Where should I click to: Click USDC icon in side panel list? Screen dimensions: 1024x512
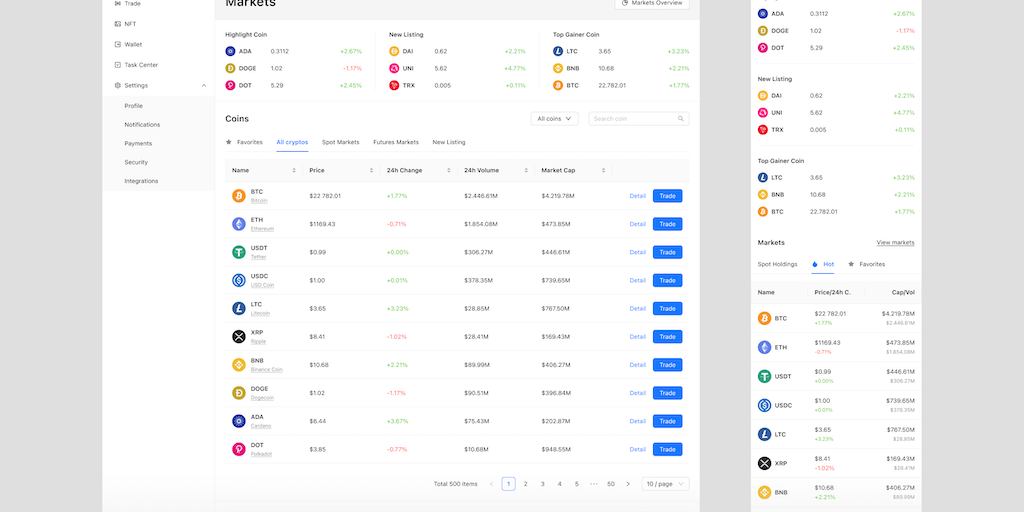764,406
